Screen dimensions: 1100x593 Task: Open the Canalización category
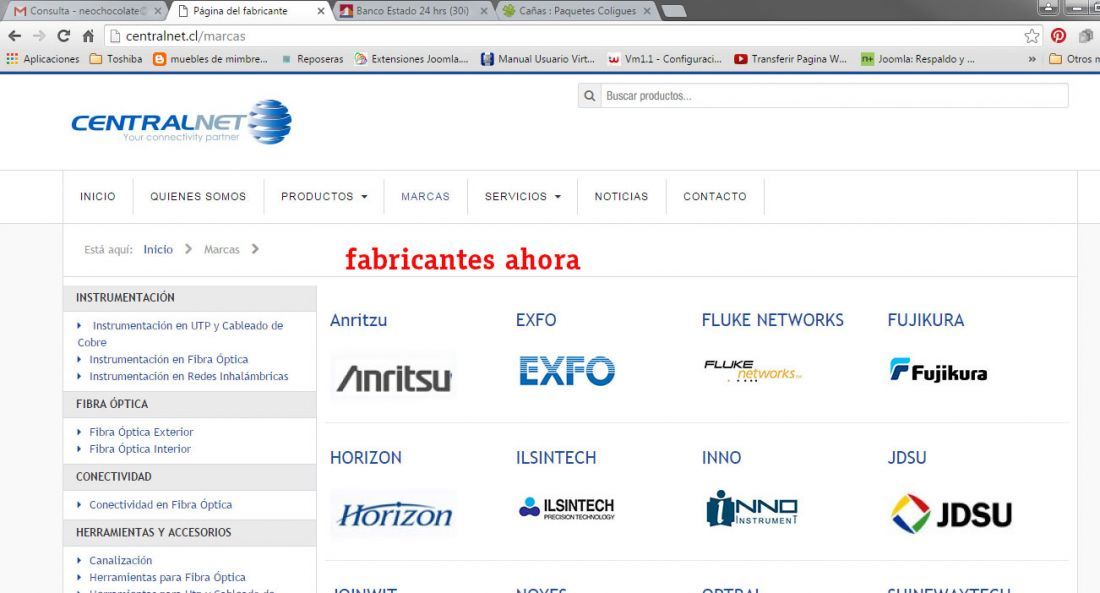tap(121, 560)
